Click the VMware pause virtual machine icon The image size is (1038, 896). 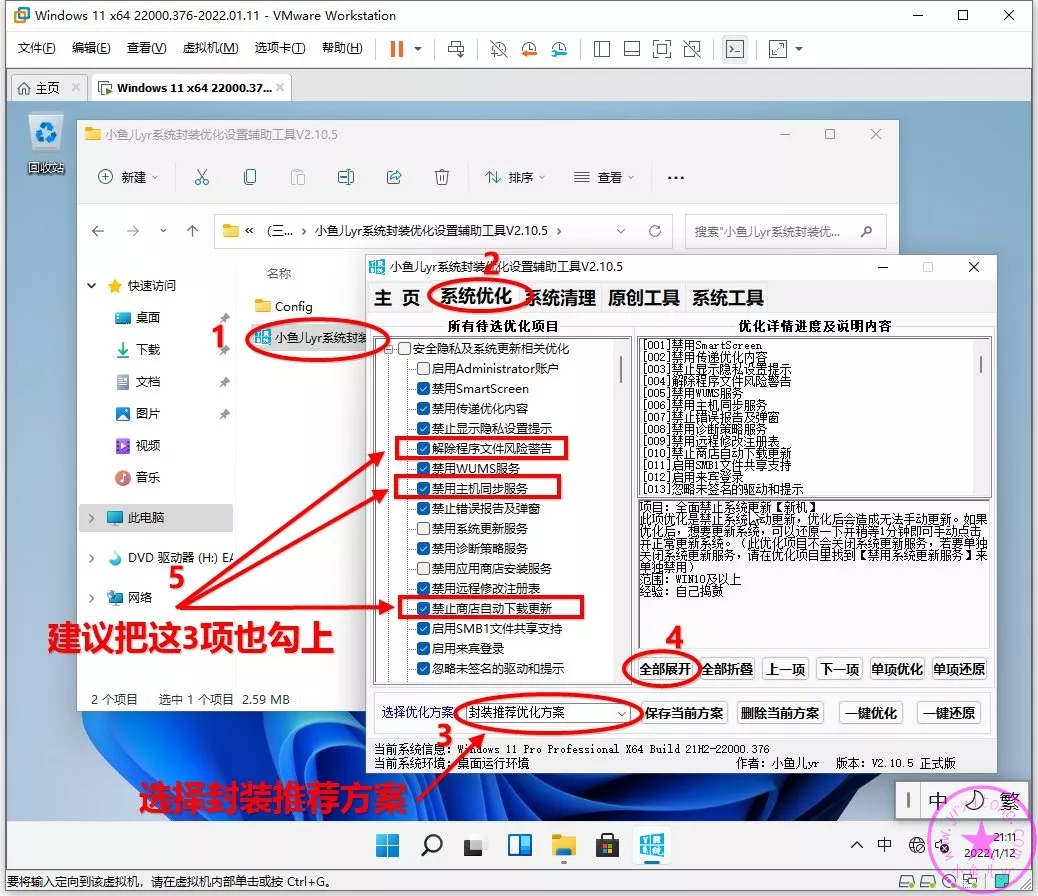tap(397, 49)
